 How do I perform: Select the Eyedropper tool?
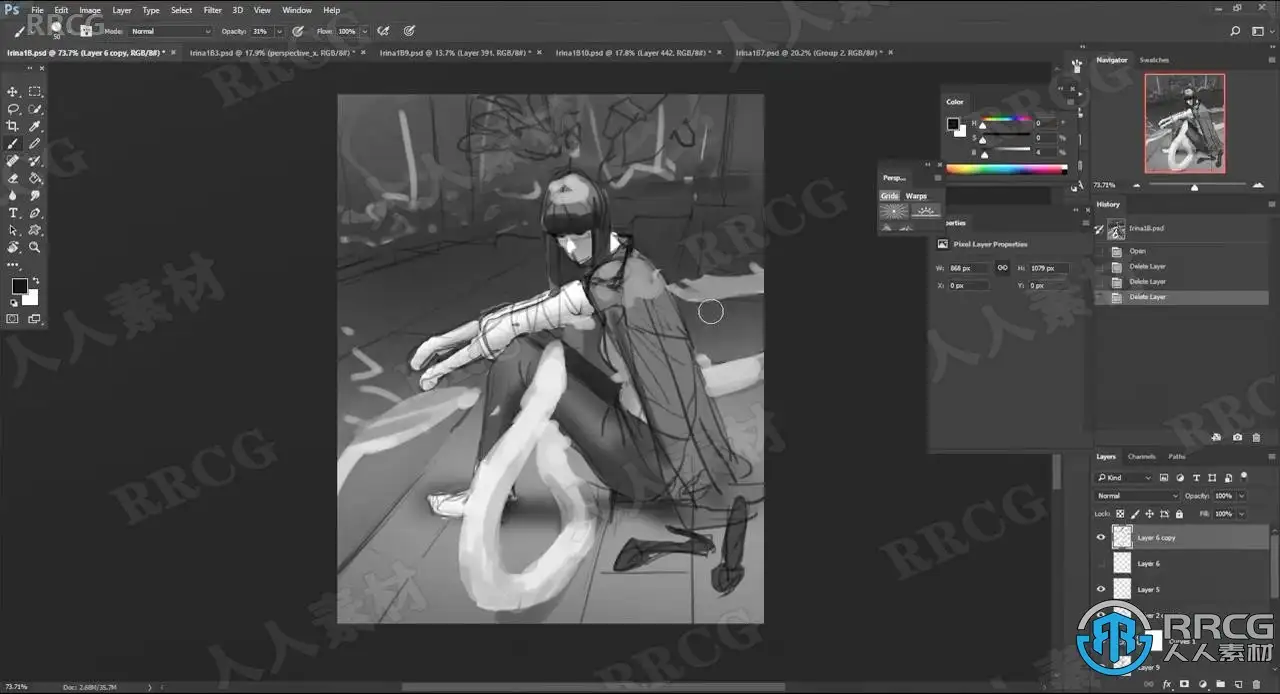35,126
